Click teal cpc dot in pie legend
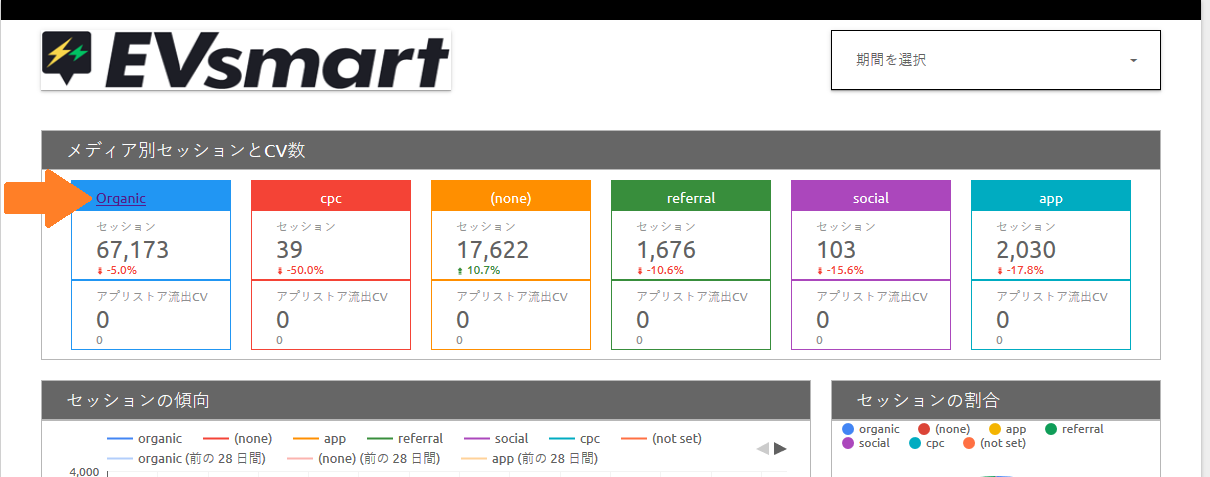The height and width of the screenshot is (477, 1210). coord(915,443)
